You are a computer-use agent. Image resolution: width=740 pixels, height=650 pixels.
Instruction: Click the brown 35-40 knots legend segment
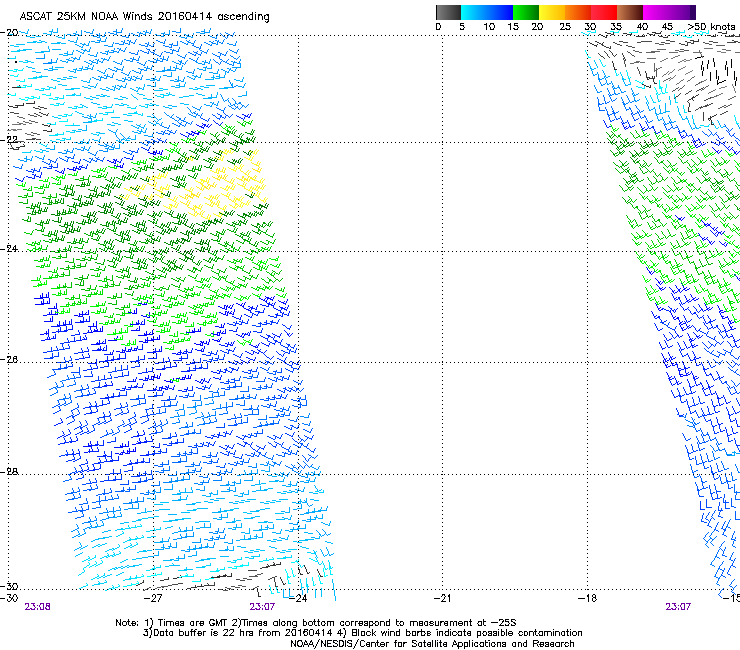[630, 12]
